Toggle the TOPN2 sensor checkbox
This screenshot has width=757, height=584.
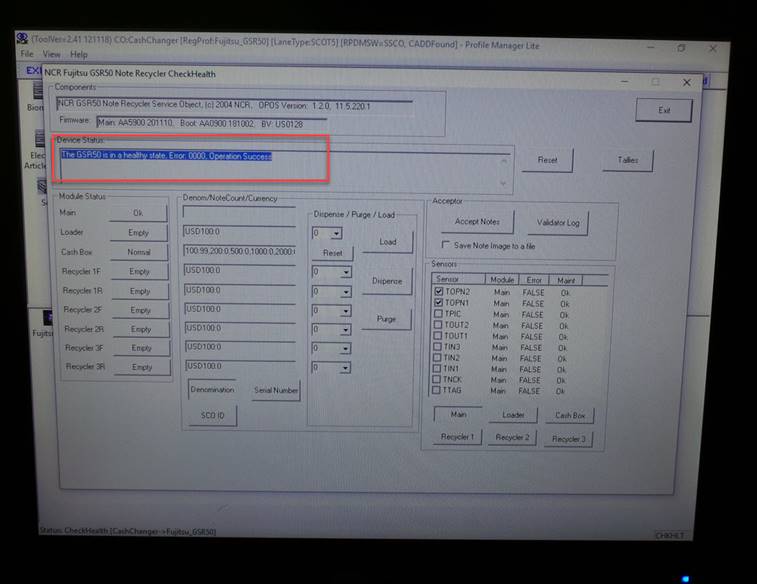[x=438, y=291]
